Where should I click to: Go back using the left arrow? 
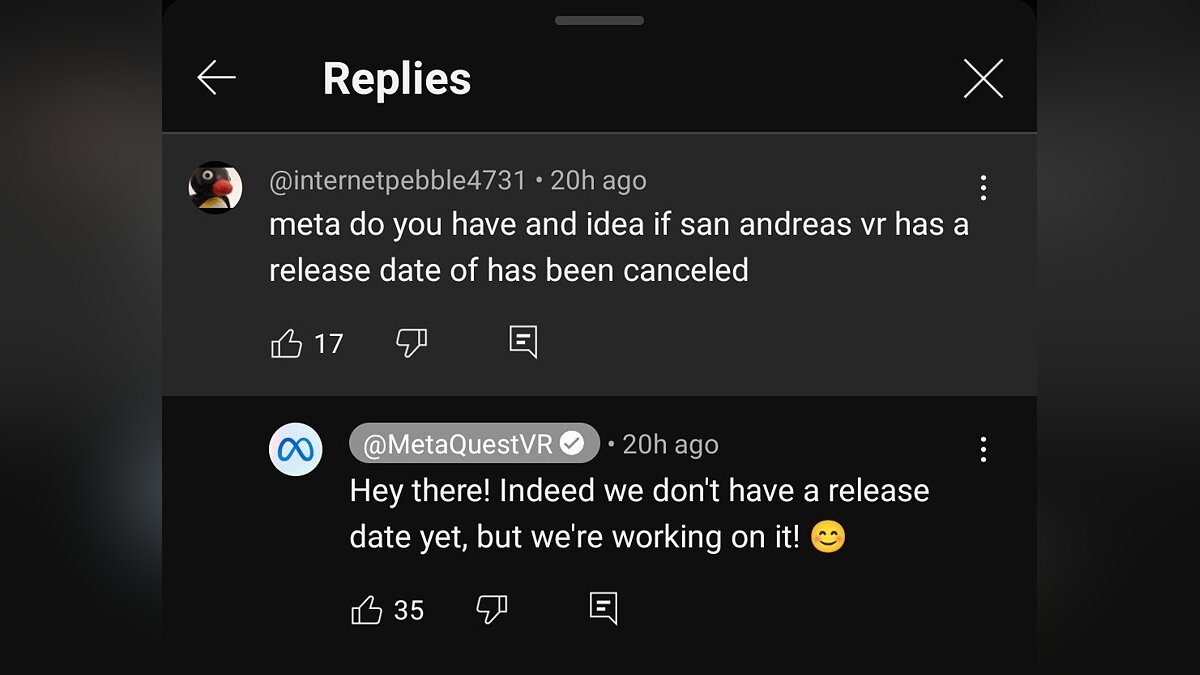coord(216,78)
